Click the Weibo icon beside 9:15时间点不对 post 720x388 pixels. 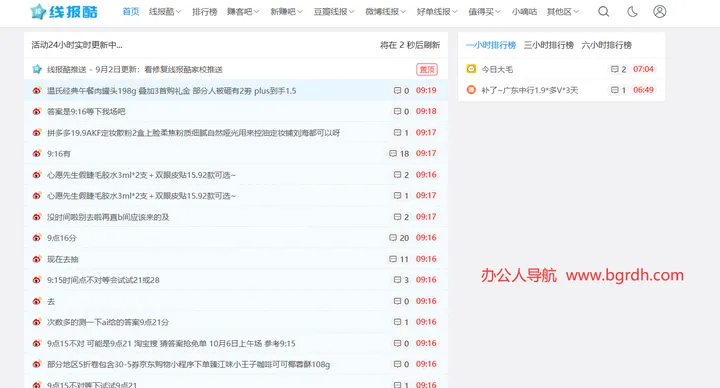pos(37,280)
